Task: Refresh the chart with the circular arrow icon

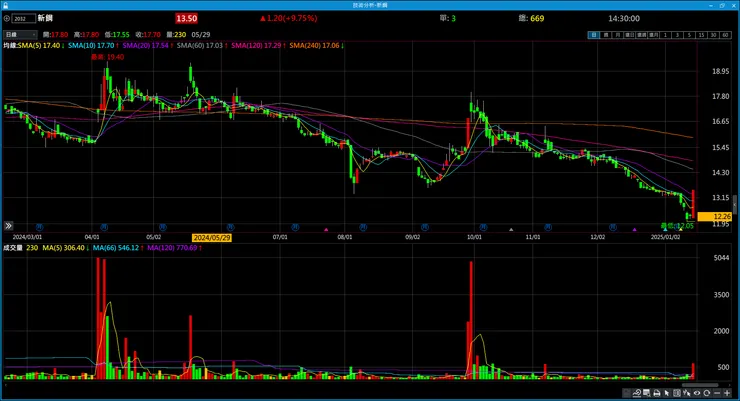Action: coord(706,393)
